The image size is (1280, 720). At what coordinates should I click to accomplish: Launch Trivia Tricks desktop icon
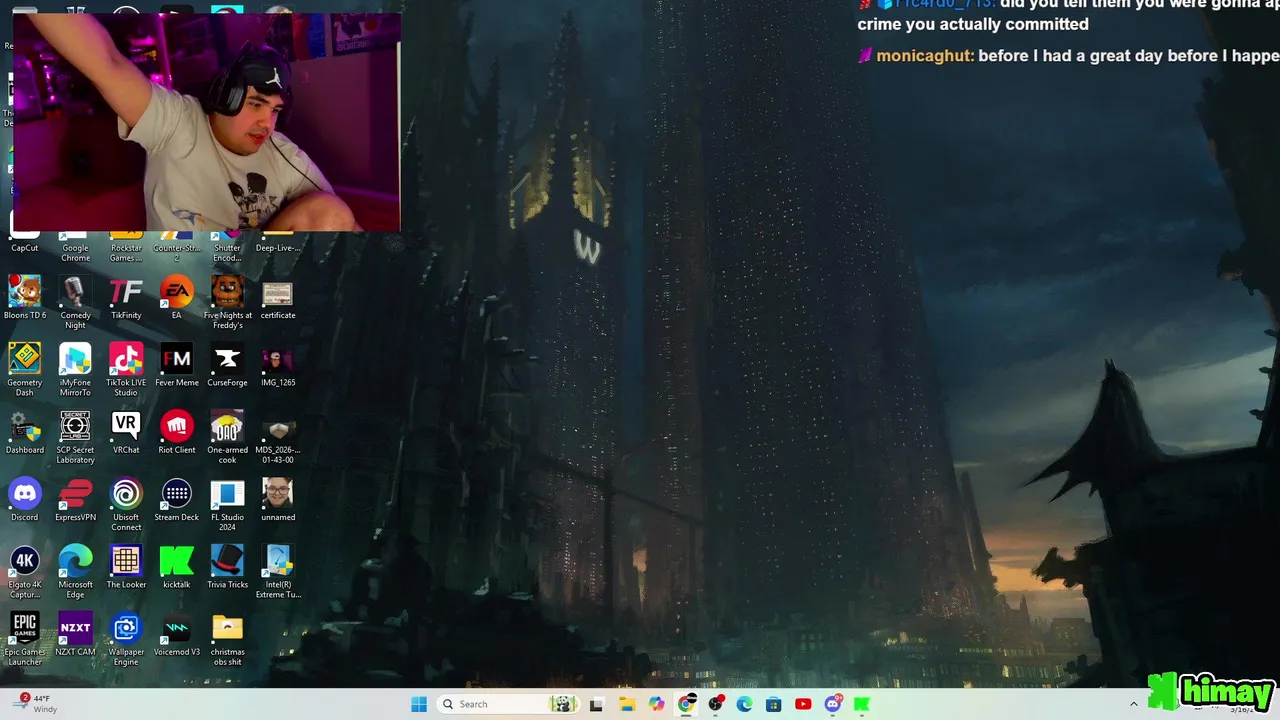click(227, 567)
